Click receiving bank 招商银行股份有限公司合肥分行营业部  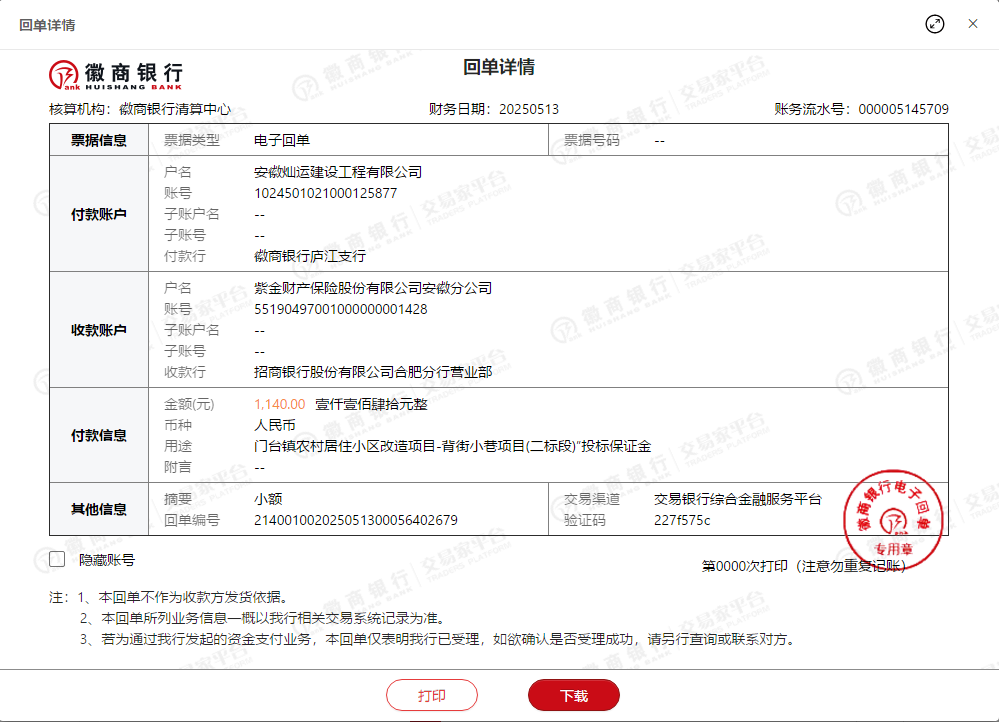(x=373, y=372)
